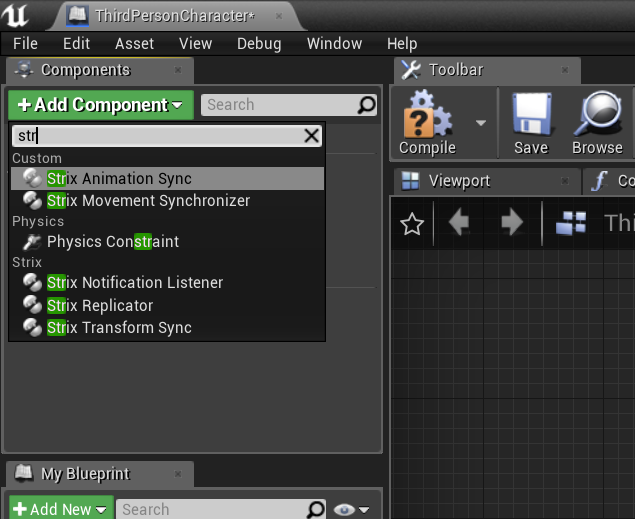Clear the 'str' search with the X

pyautogui.click(x=311, y=136)
